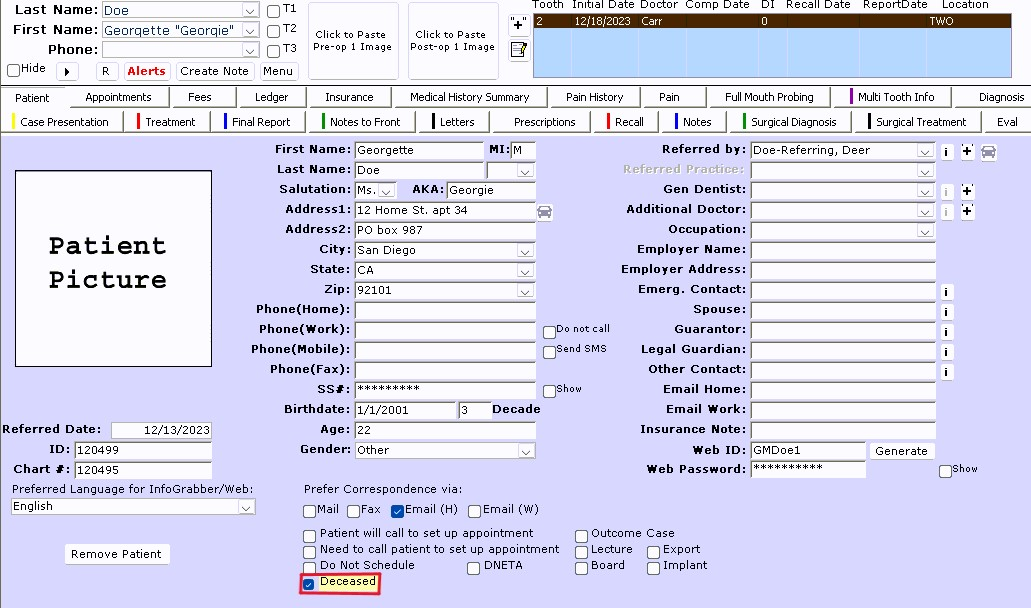Click the Remove Patient button
The image size is (1031, 608).
pos(116,554)
